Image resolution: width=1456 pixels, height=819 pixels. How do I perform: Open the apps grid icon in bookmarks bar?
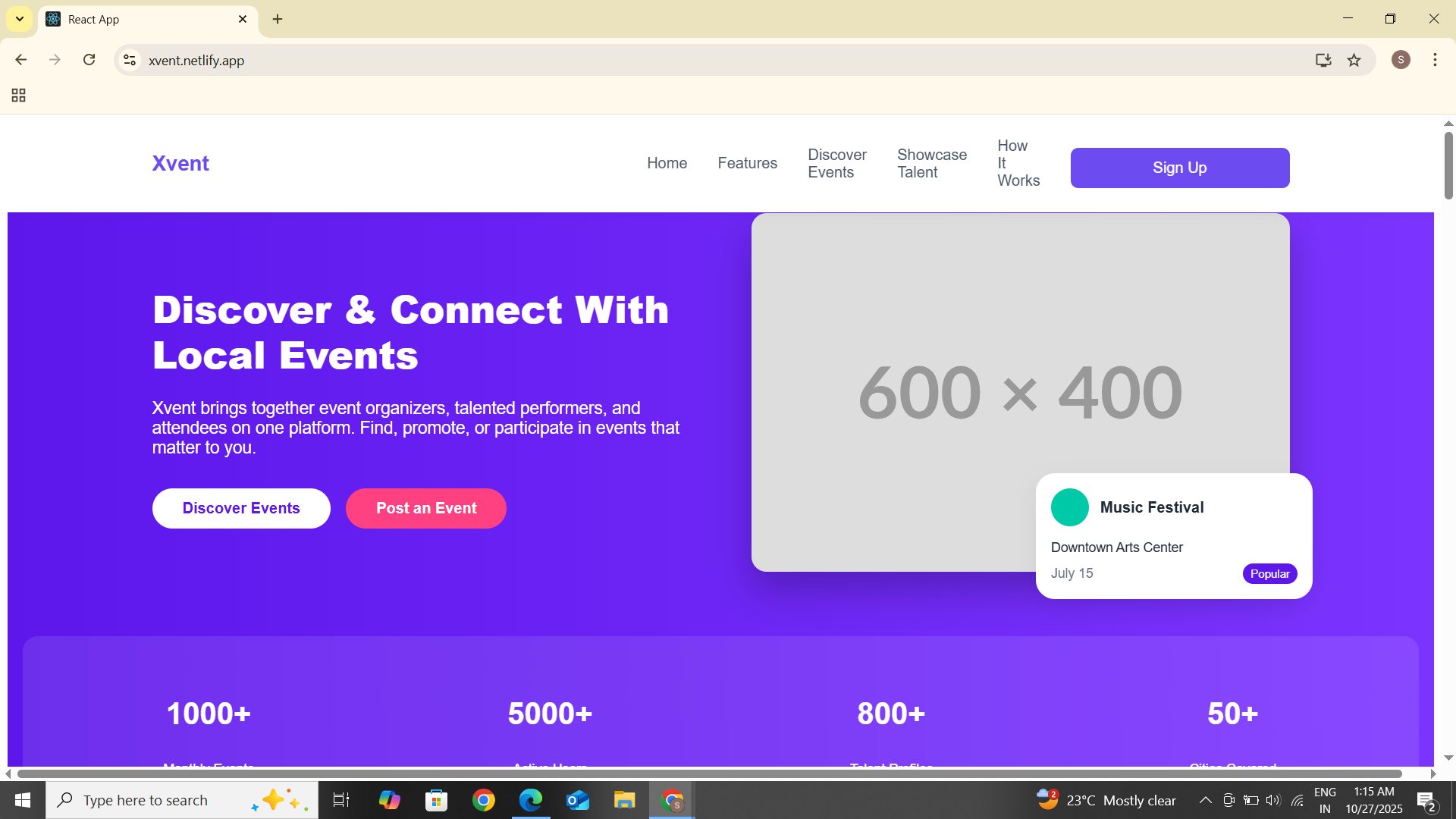19,96
